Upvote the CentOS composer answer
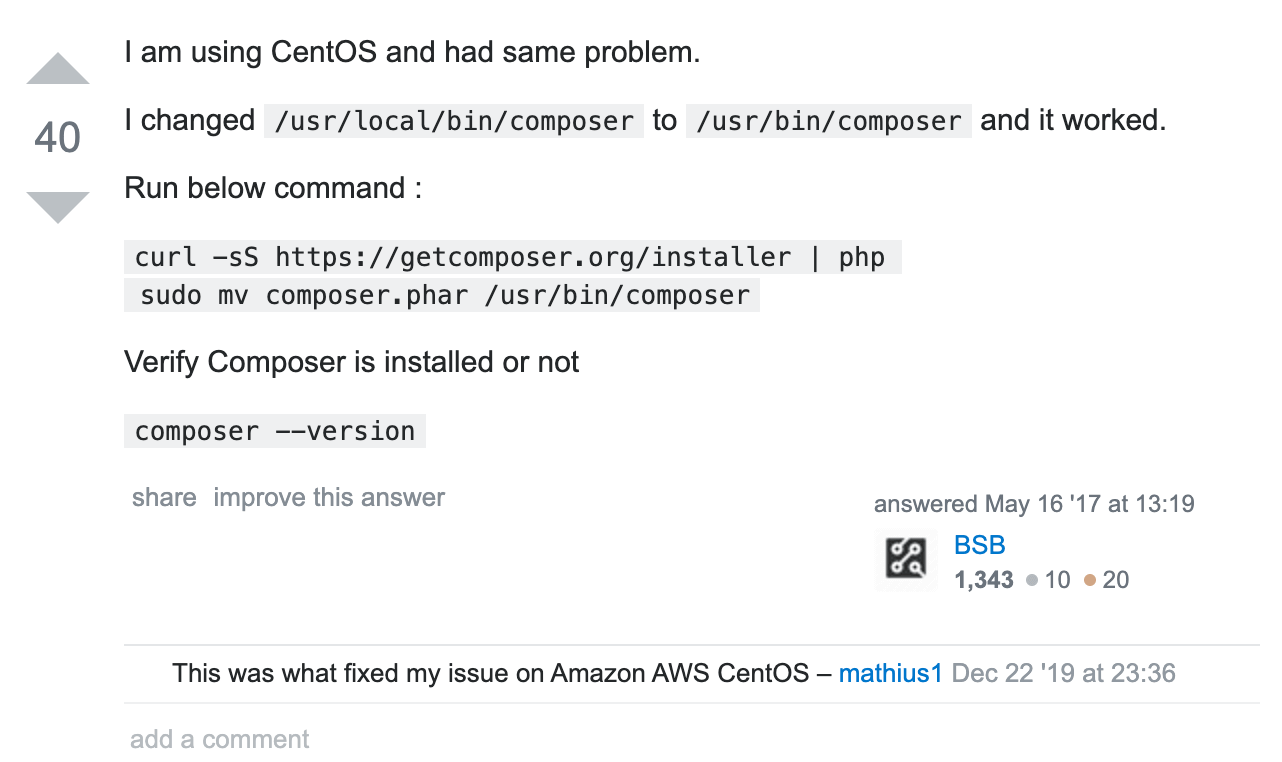 57,69
